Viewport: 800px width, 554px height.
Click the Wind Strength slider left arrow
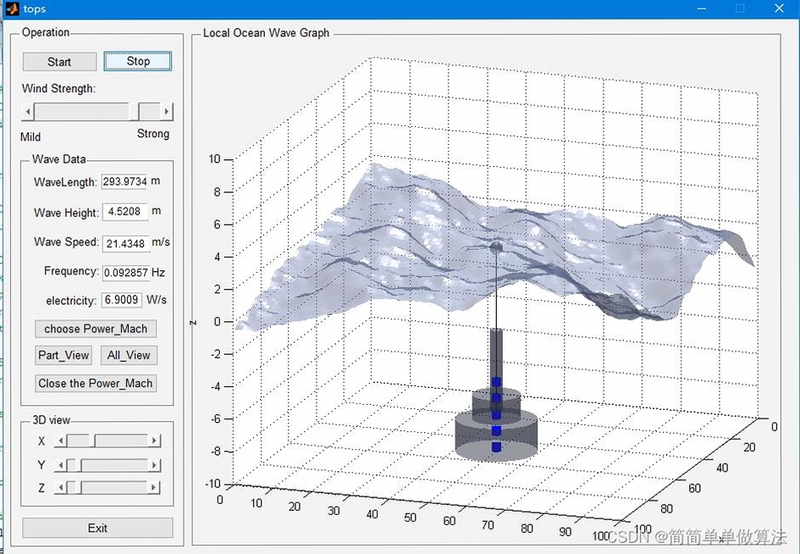point(28,111)
